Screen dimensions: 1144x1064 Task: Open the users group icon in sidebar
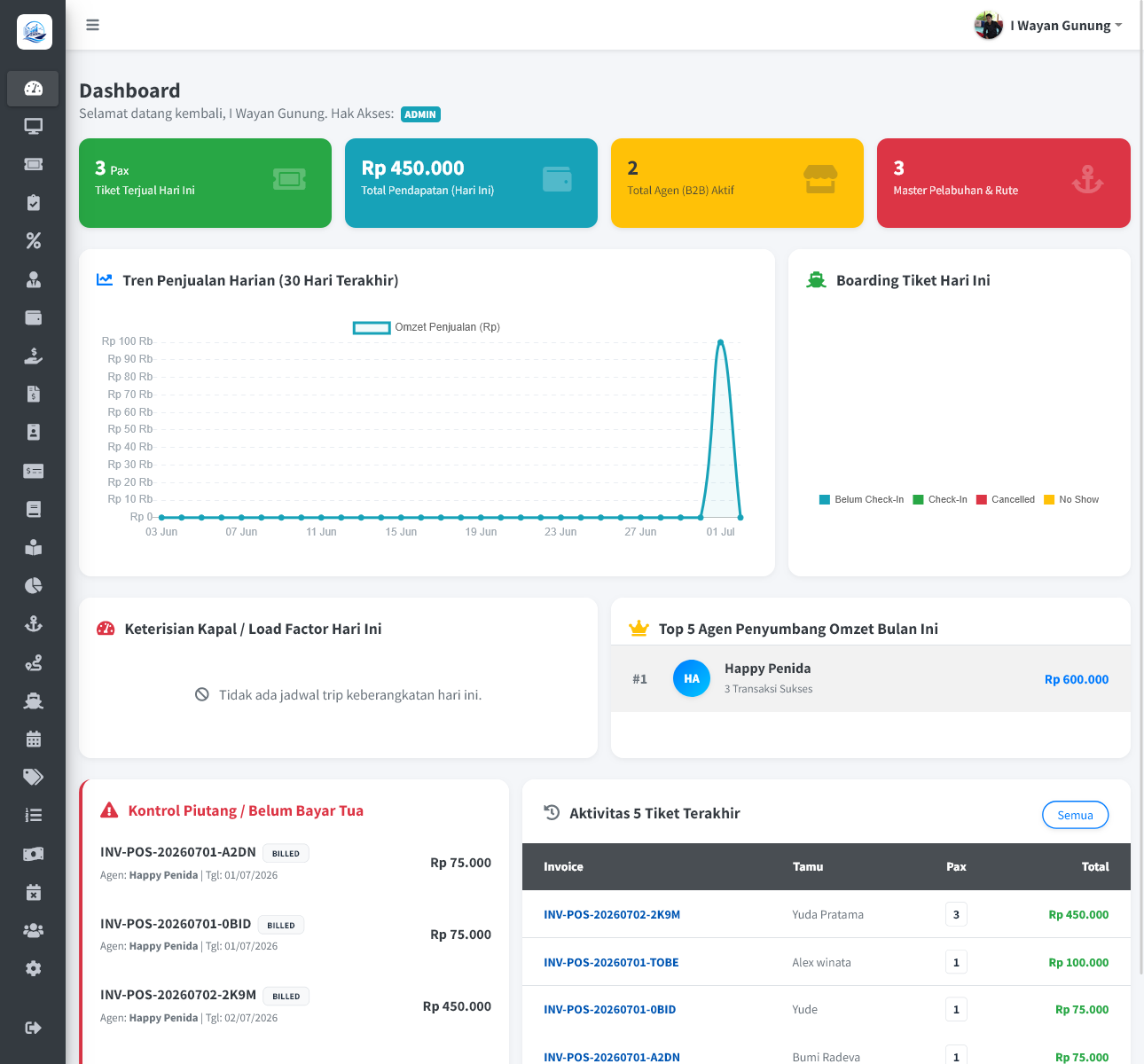(x=33, y=930)
